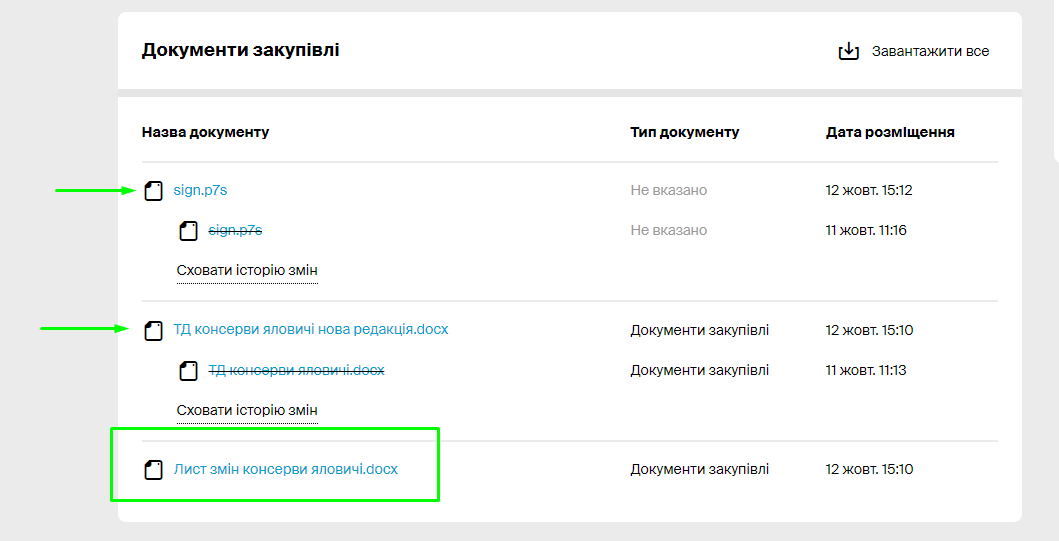Open the old struck-through sign.p7s link
The image size is (1059, 541).
235,231
